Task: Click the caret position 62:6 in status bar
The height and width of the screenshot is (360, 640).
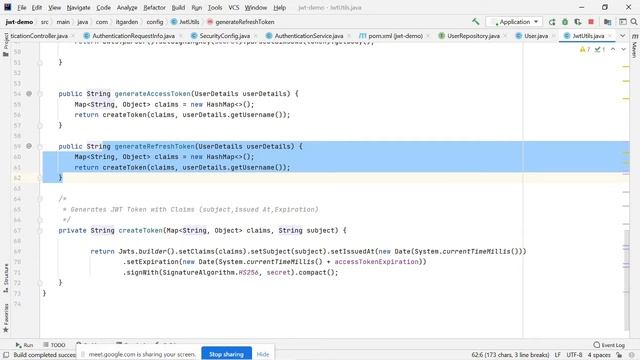Action: click(510, 355)
